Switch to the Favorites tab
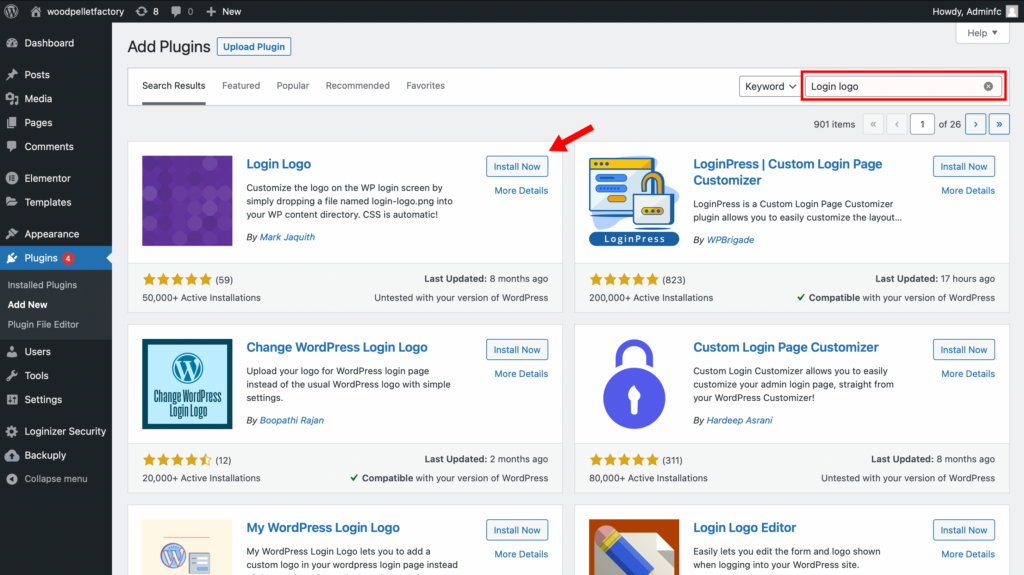Screen dimensions: 1024x575 point(425,86)
